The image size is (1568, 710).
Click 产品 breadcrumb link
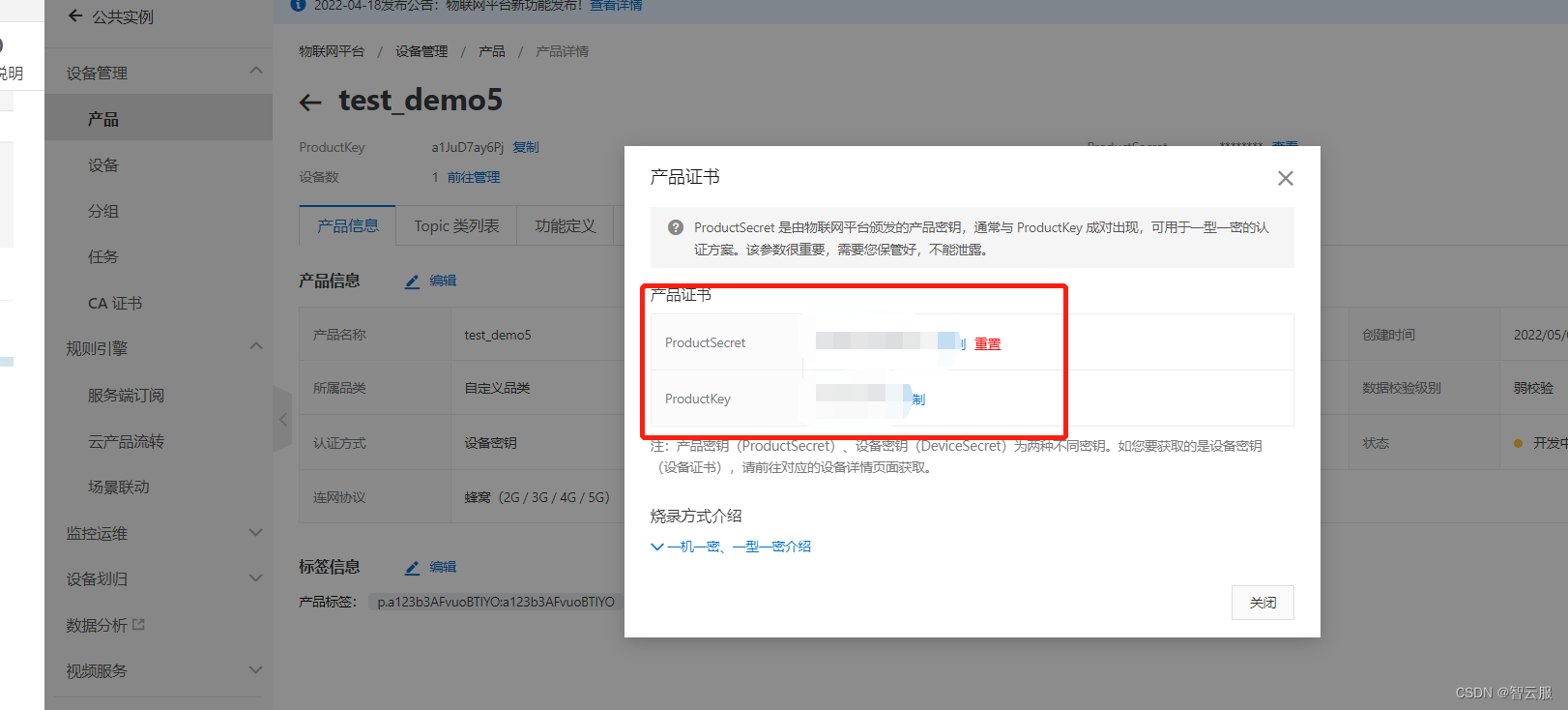pyautogui.click(x=492, y=51)
